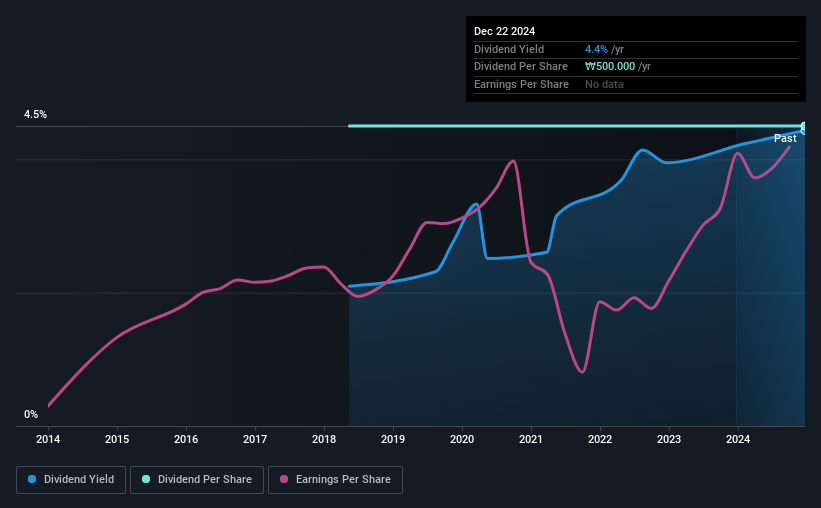Click the teal Dividend Per Share legend dot

click(x=146, y=479)
